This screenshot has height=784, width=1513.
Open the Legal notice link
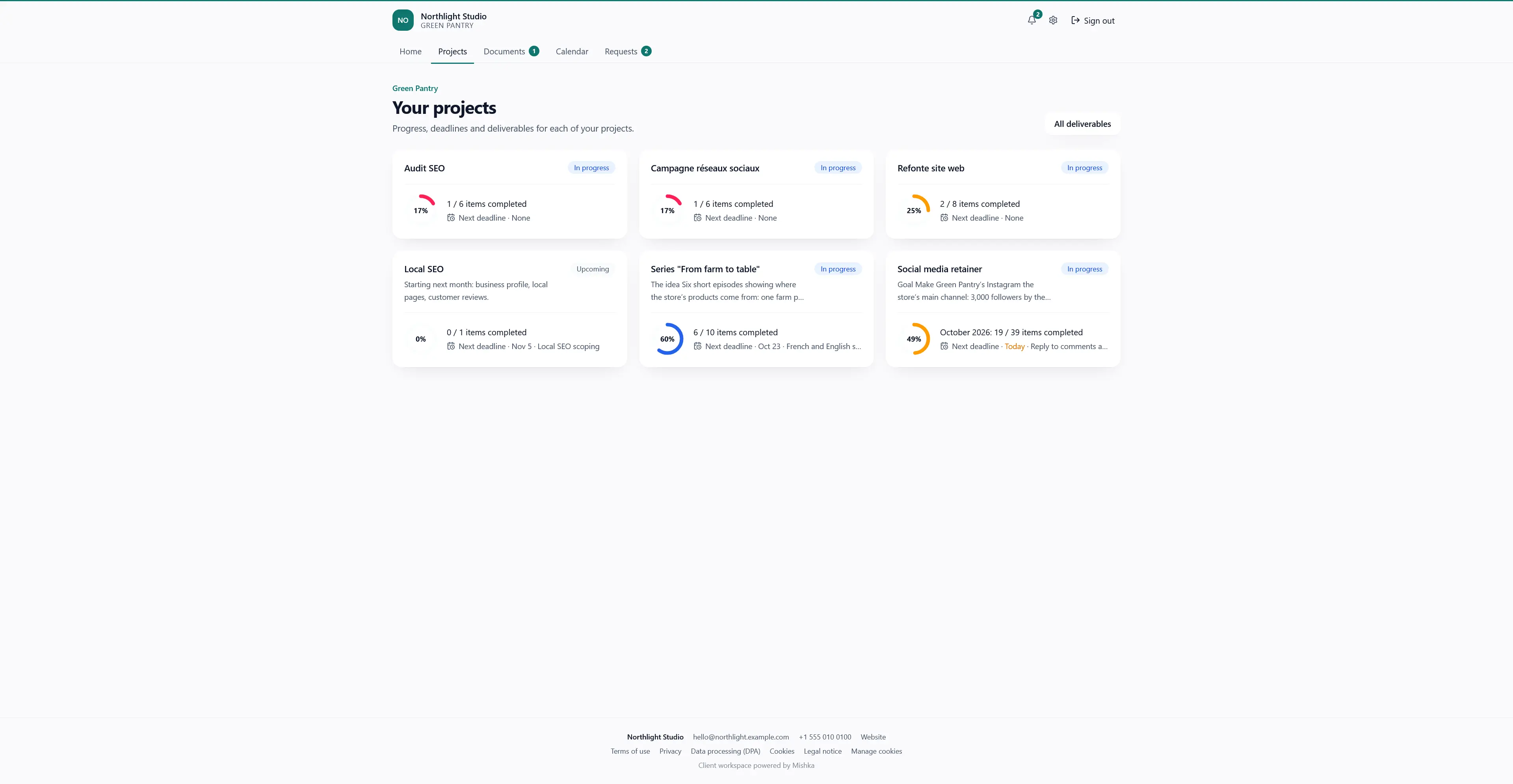pos(822,751)
